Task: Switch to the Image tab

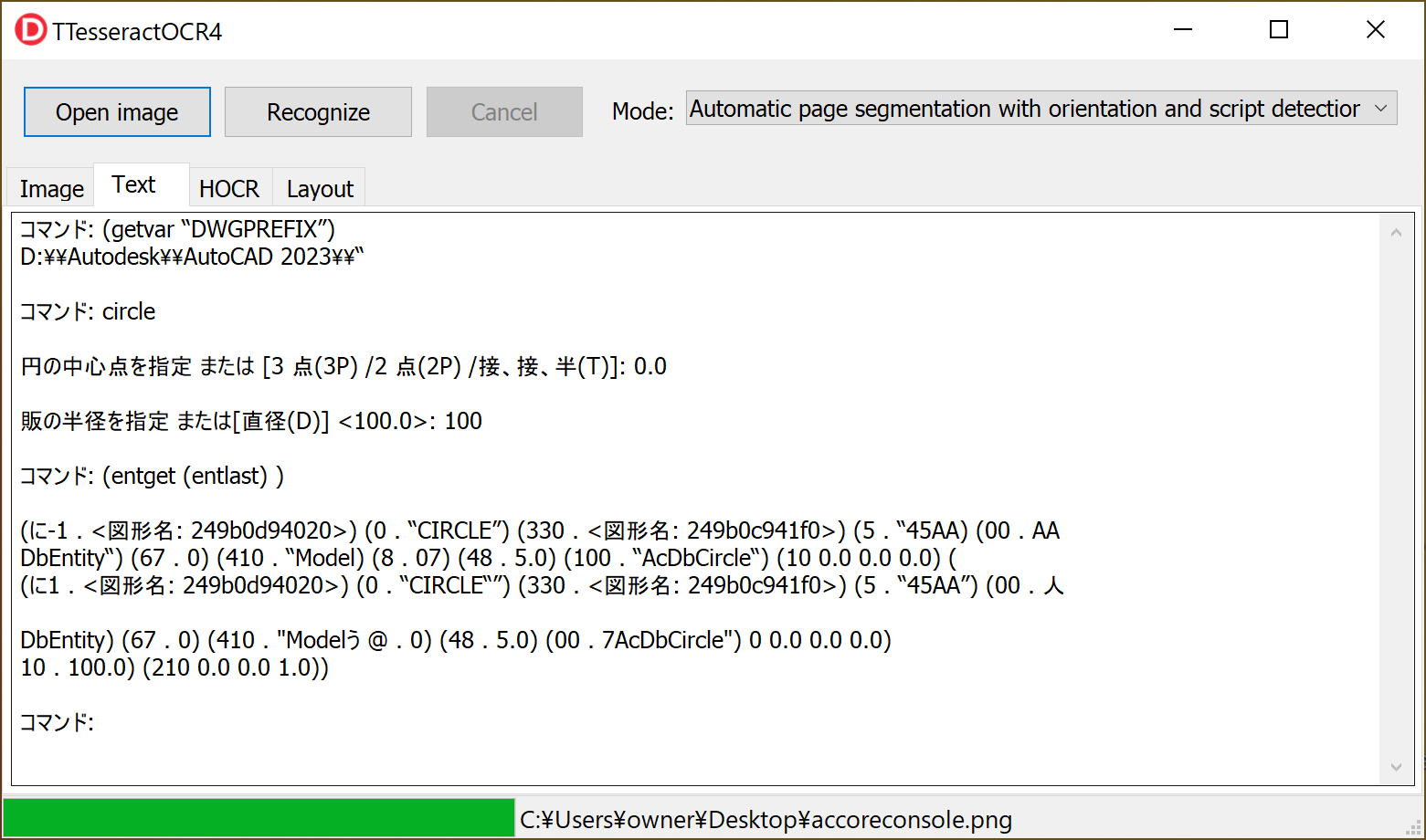Action: tap(51, 189)
